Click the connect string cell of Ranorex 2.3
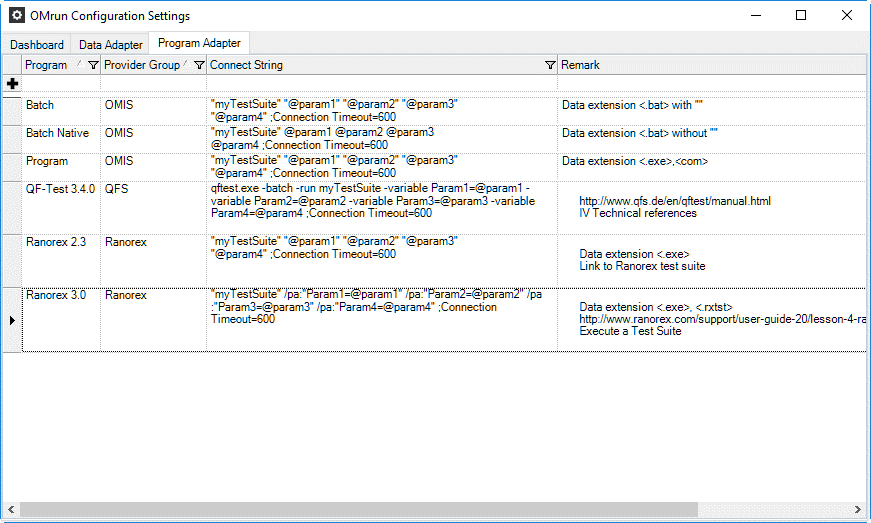Viewport: 871px width, 523px height. point(382,260)
